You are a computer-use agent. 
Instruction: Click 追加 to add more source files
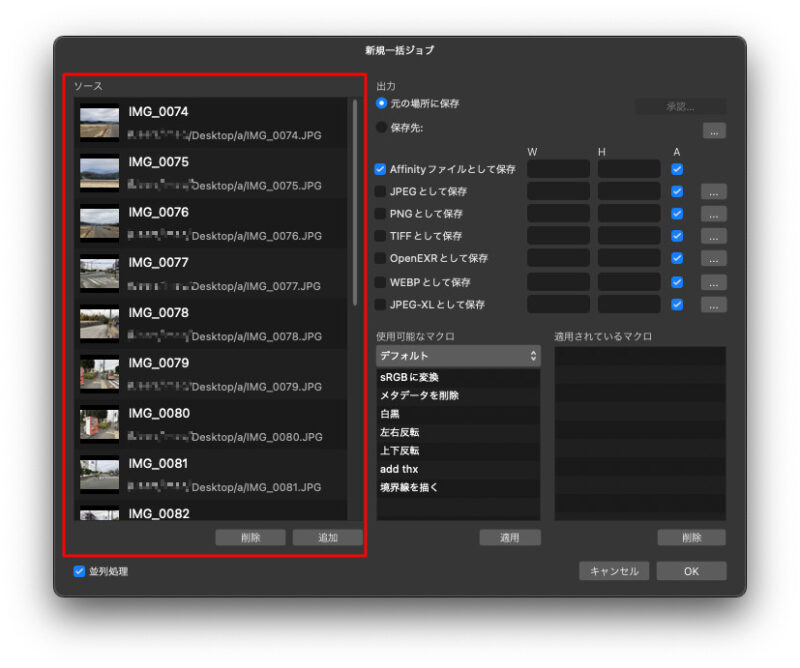(x=327, y=537)
